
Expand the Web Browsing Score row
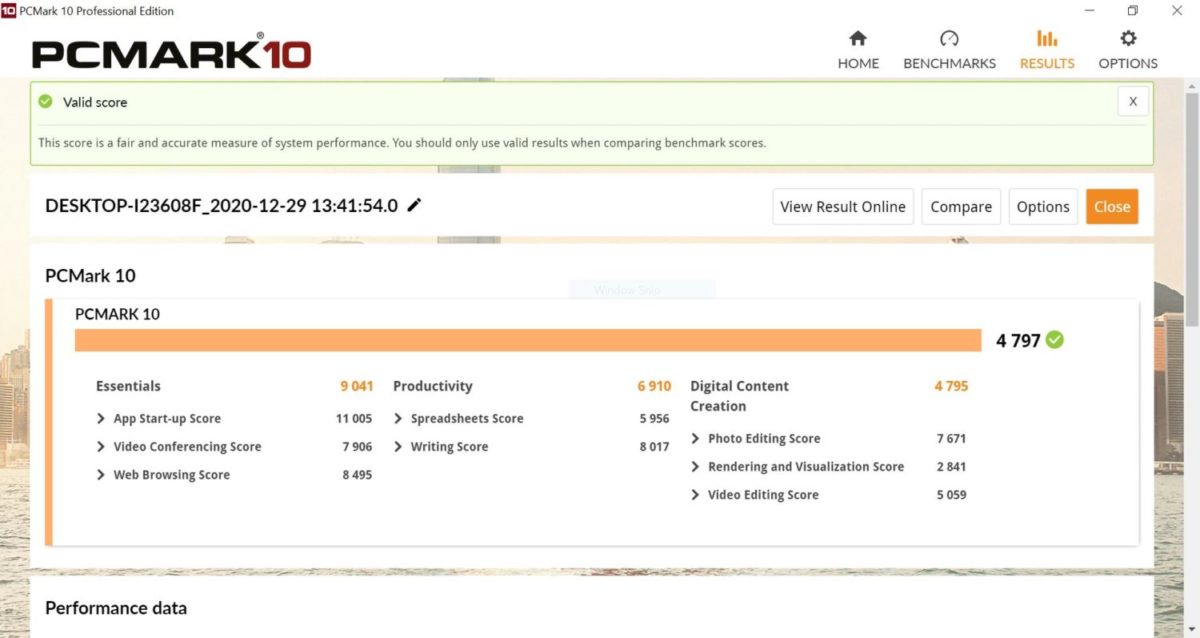tap(101, 475)
